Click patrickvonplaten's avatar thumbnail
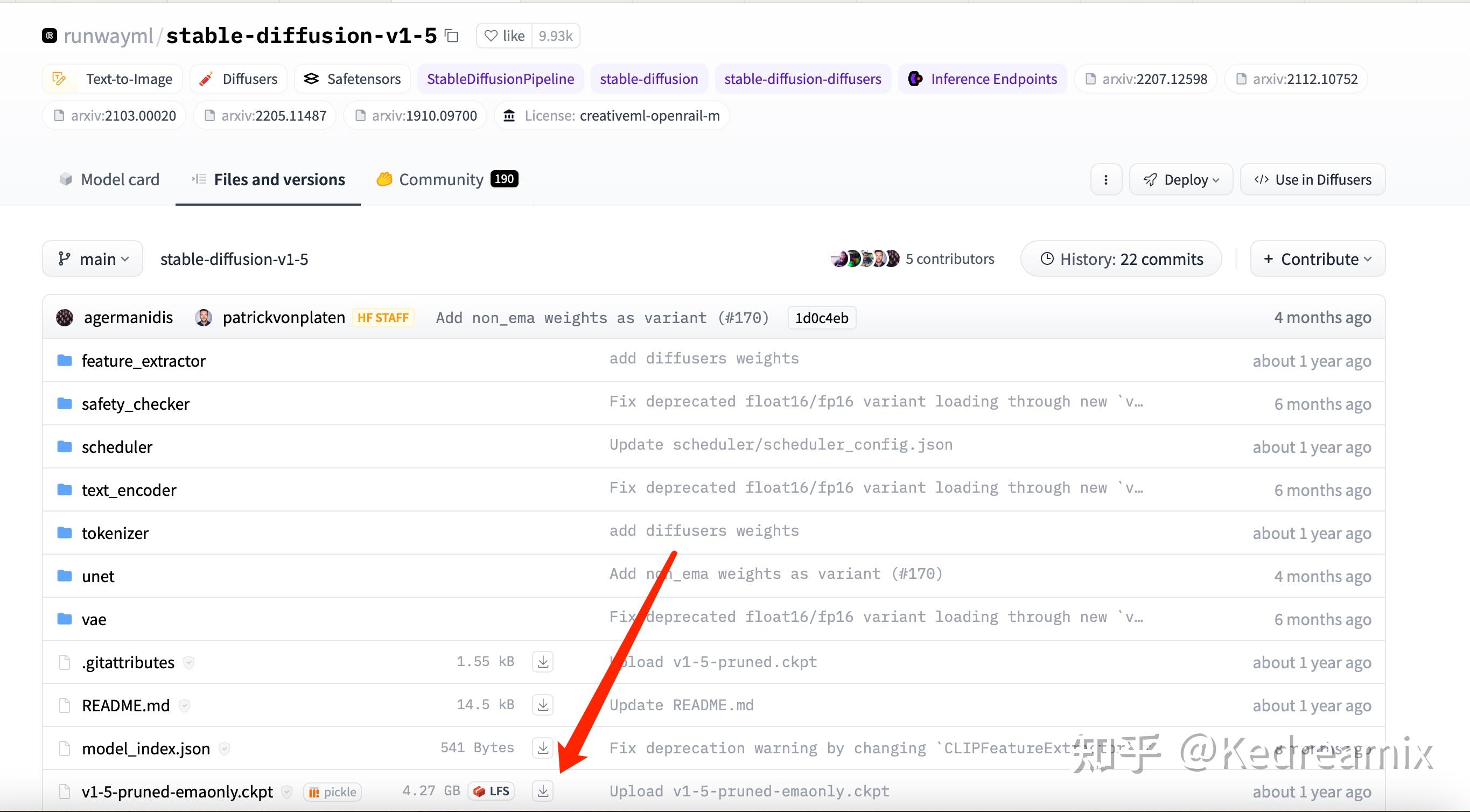The height and width of the screenshot is (812, 1470). [x=204, y=317]
